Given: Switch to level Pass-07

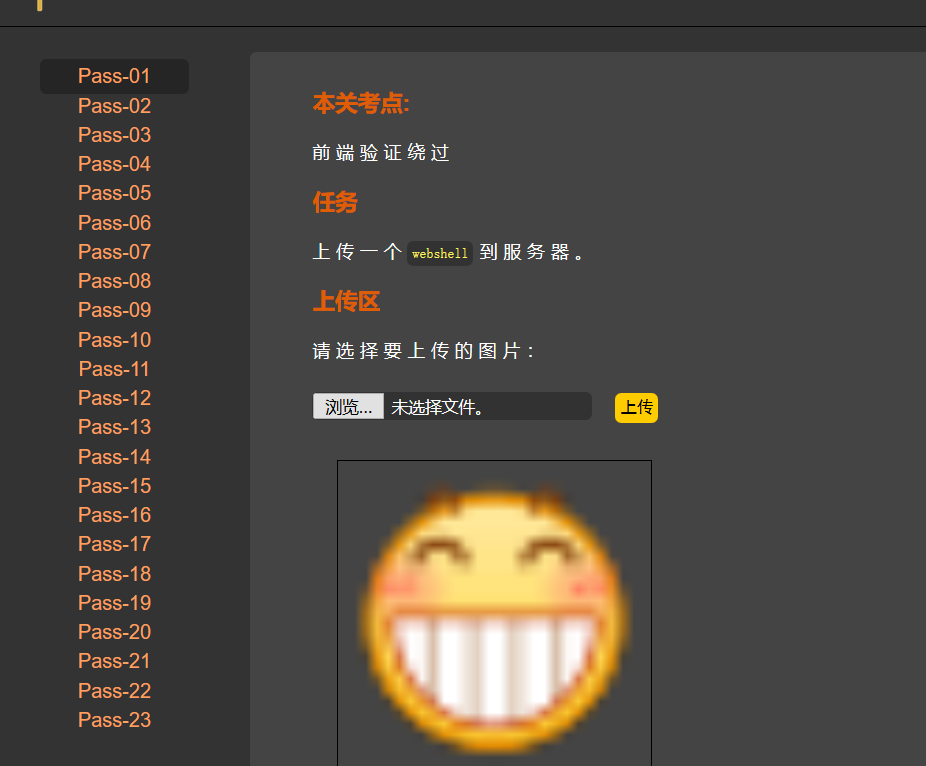Looking at the screenshot, I should pyautogui.click(x=114, y=251).
